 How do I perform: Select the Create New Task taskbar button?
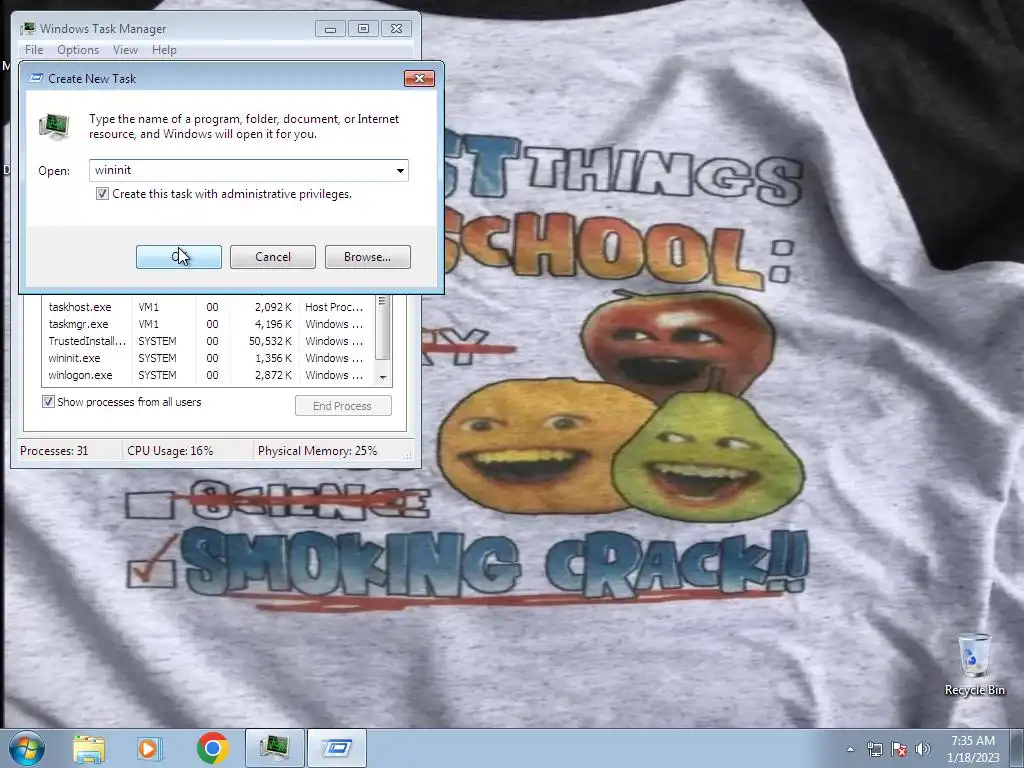(x=337, y=748)
